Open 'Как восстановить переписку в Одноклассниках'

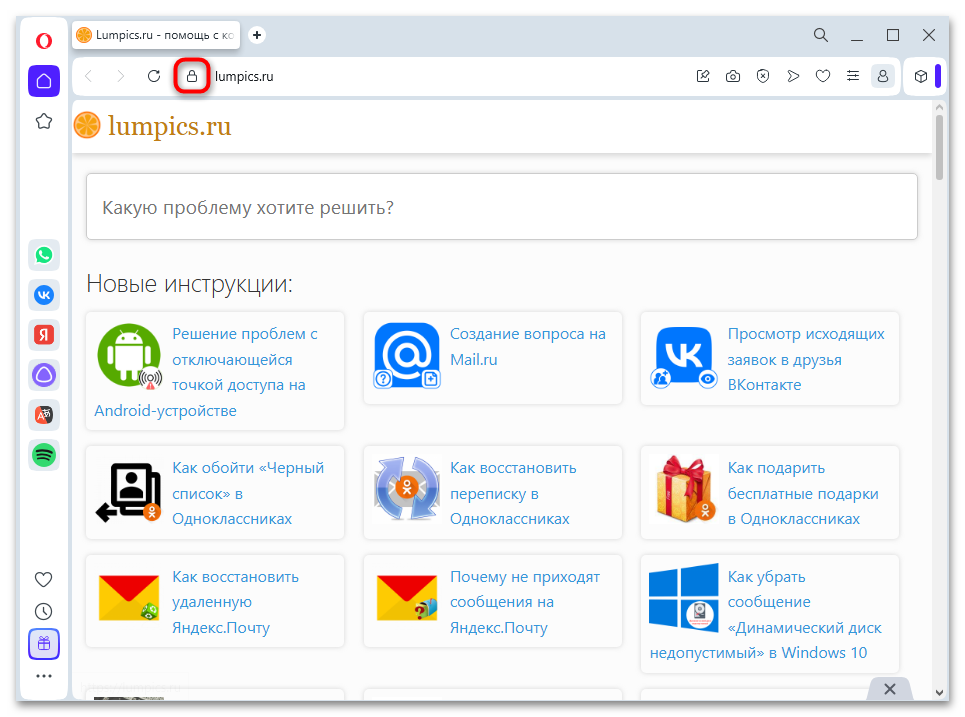513,493
